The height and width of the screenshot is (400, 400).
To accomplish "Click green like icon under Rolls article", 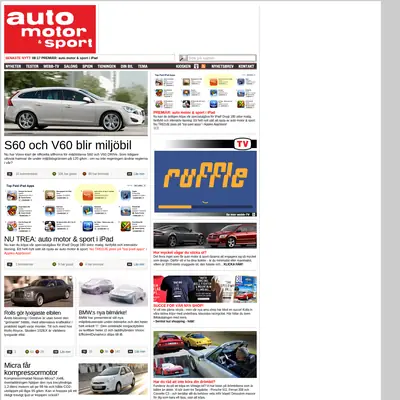I will click(x=27, y=352).
